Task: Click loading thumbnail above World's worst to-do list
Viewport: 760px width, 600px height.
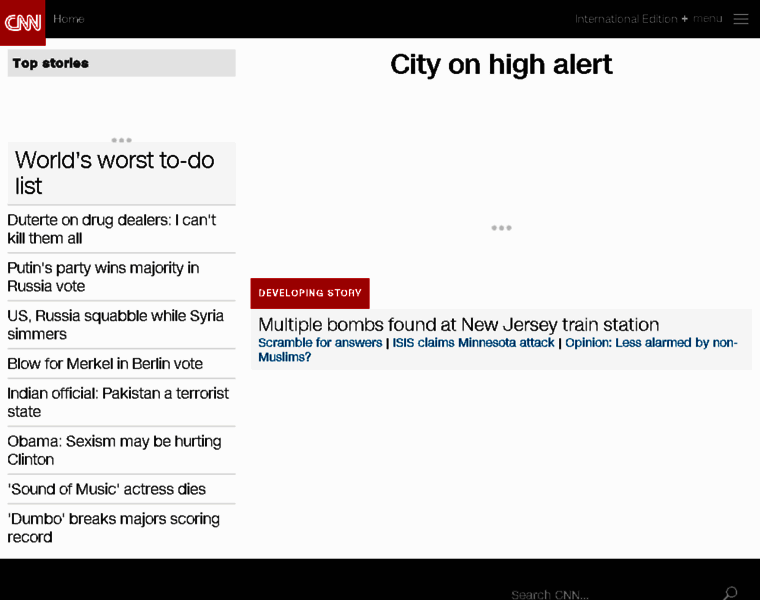Action: pyautogui.click(x=122, y=140)
